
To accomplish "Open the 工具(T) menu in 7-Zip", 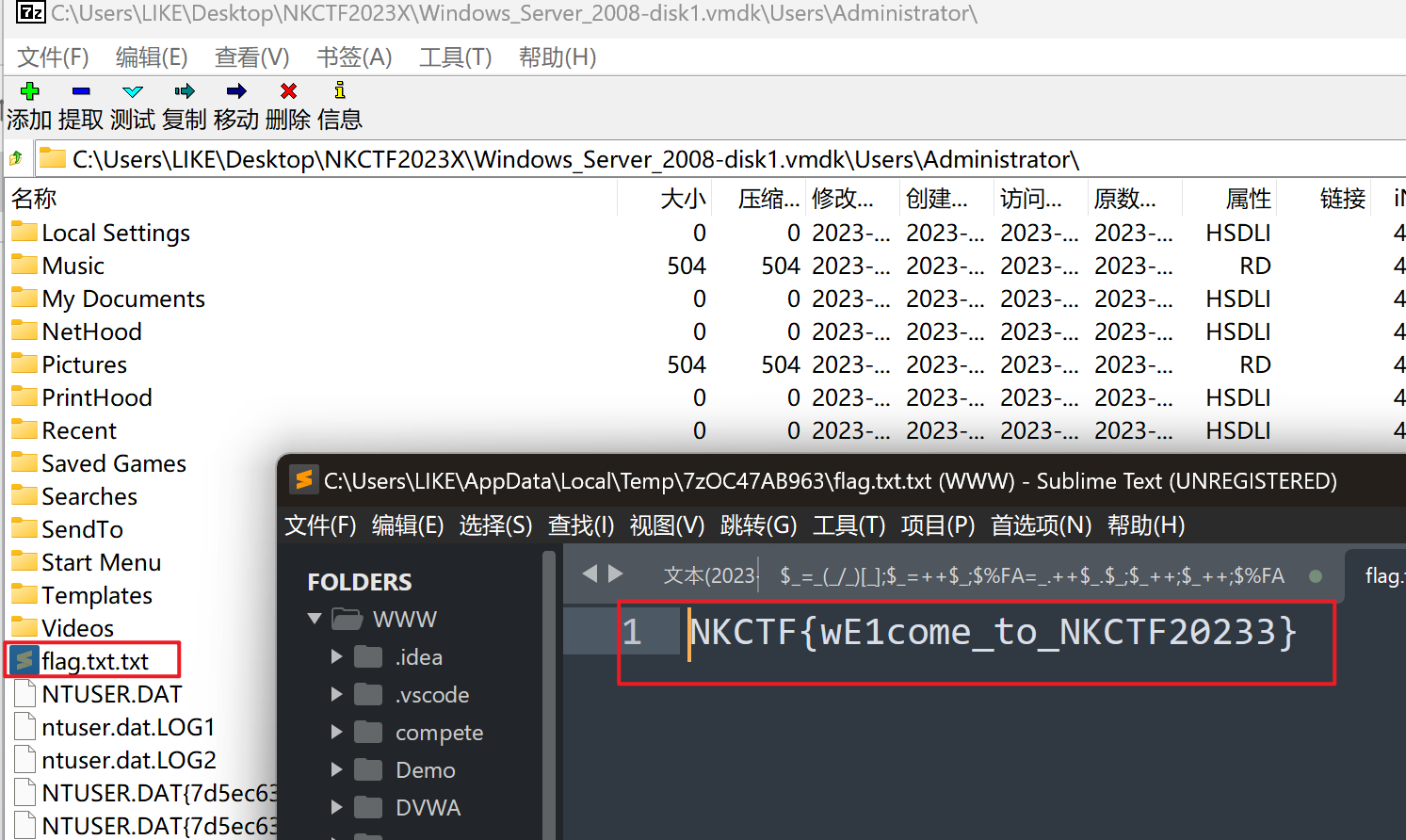I will (x=456, y=57).
